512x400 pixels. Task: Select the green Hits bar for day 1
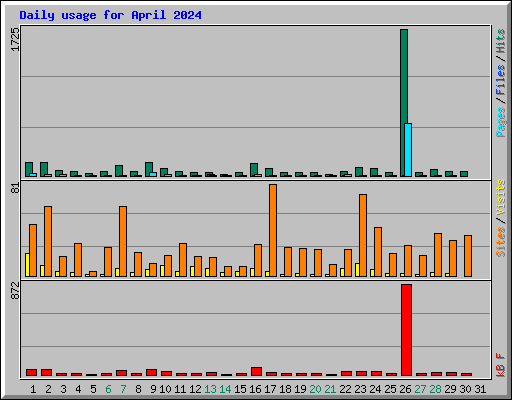(28, 169)
